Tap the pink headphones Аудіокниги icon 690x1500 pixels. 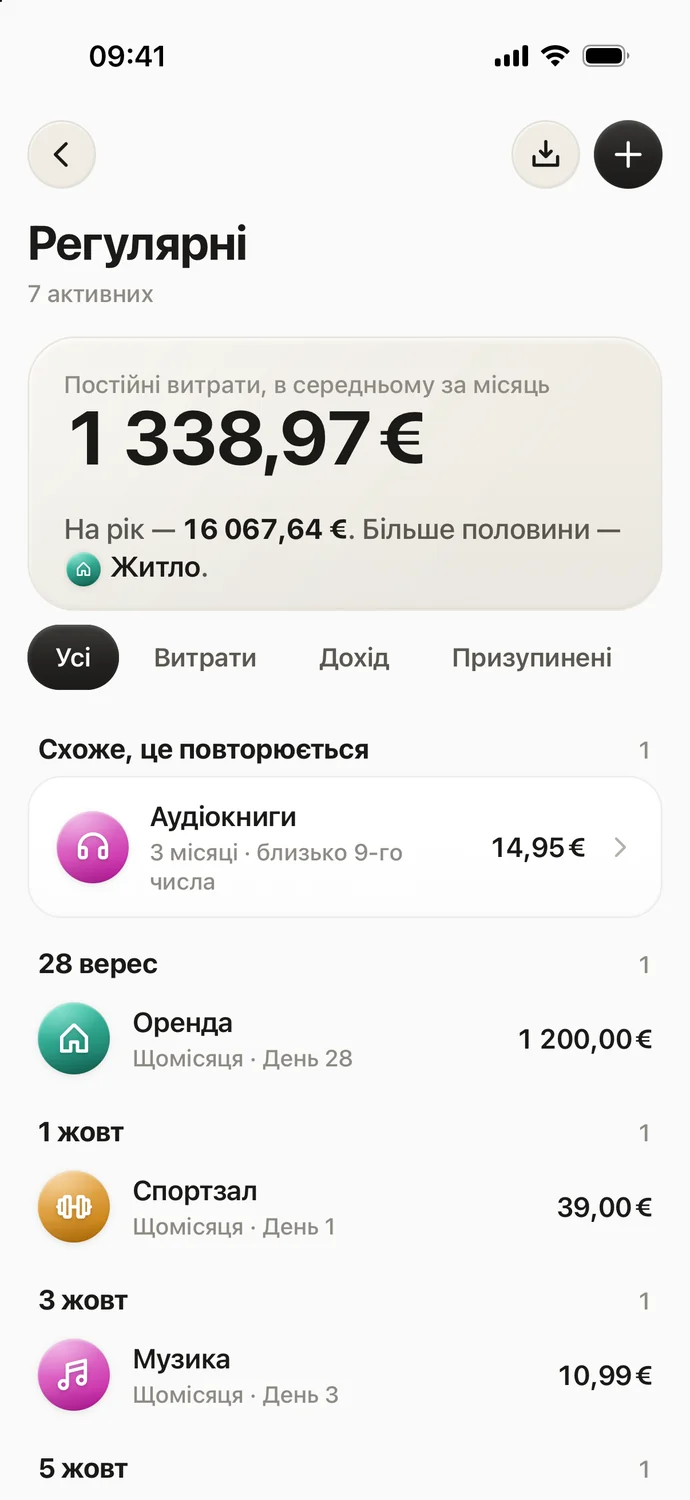93,848
